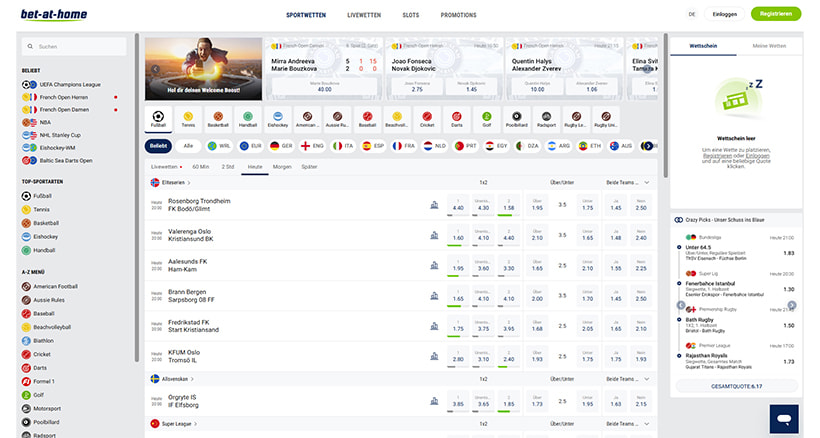Click the Registrieren button

(776, 14)
